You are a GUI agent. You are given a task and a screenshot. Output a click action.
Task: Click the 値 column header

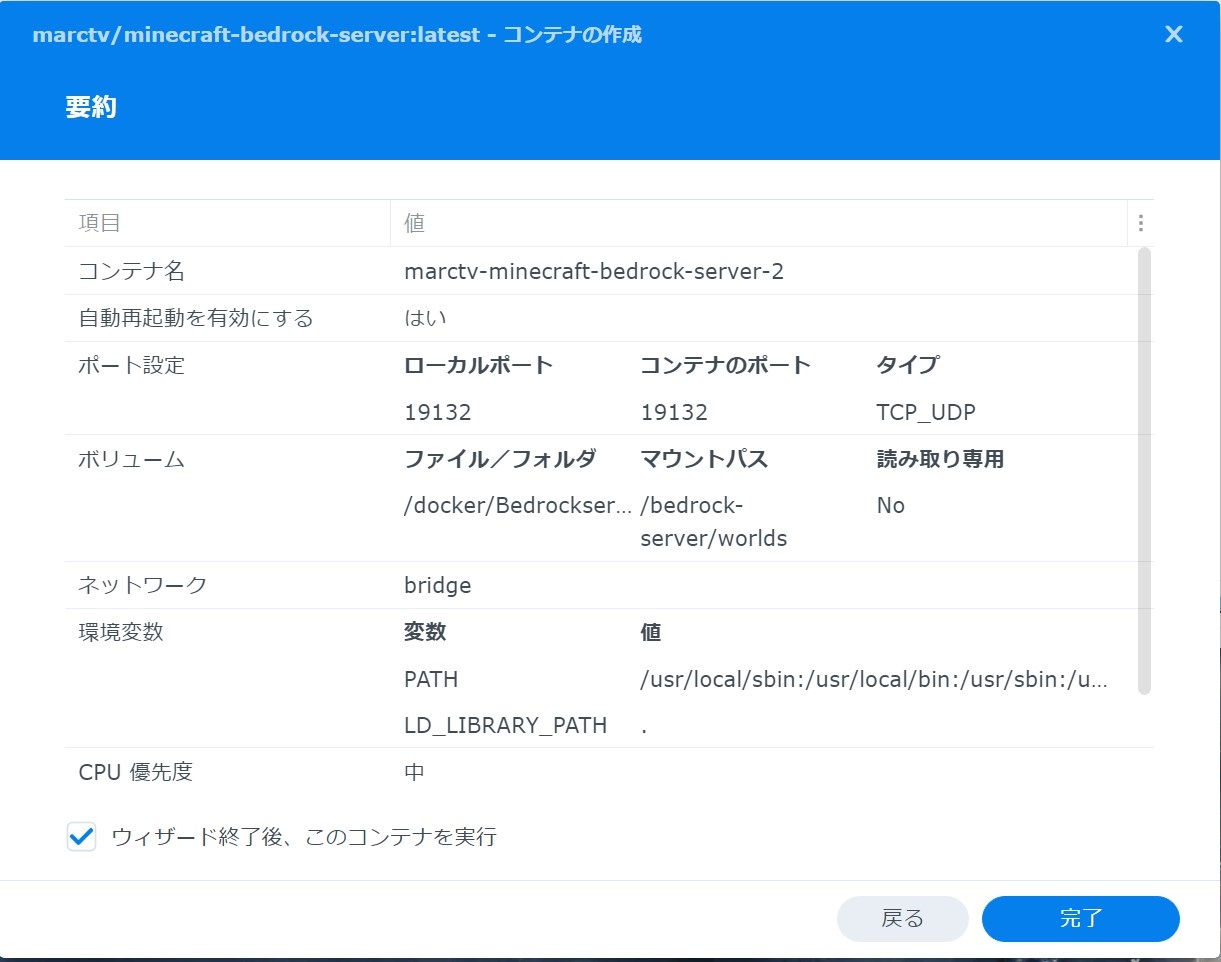click(414, 223)
